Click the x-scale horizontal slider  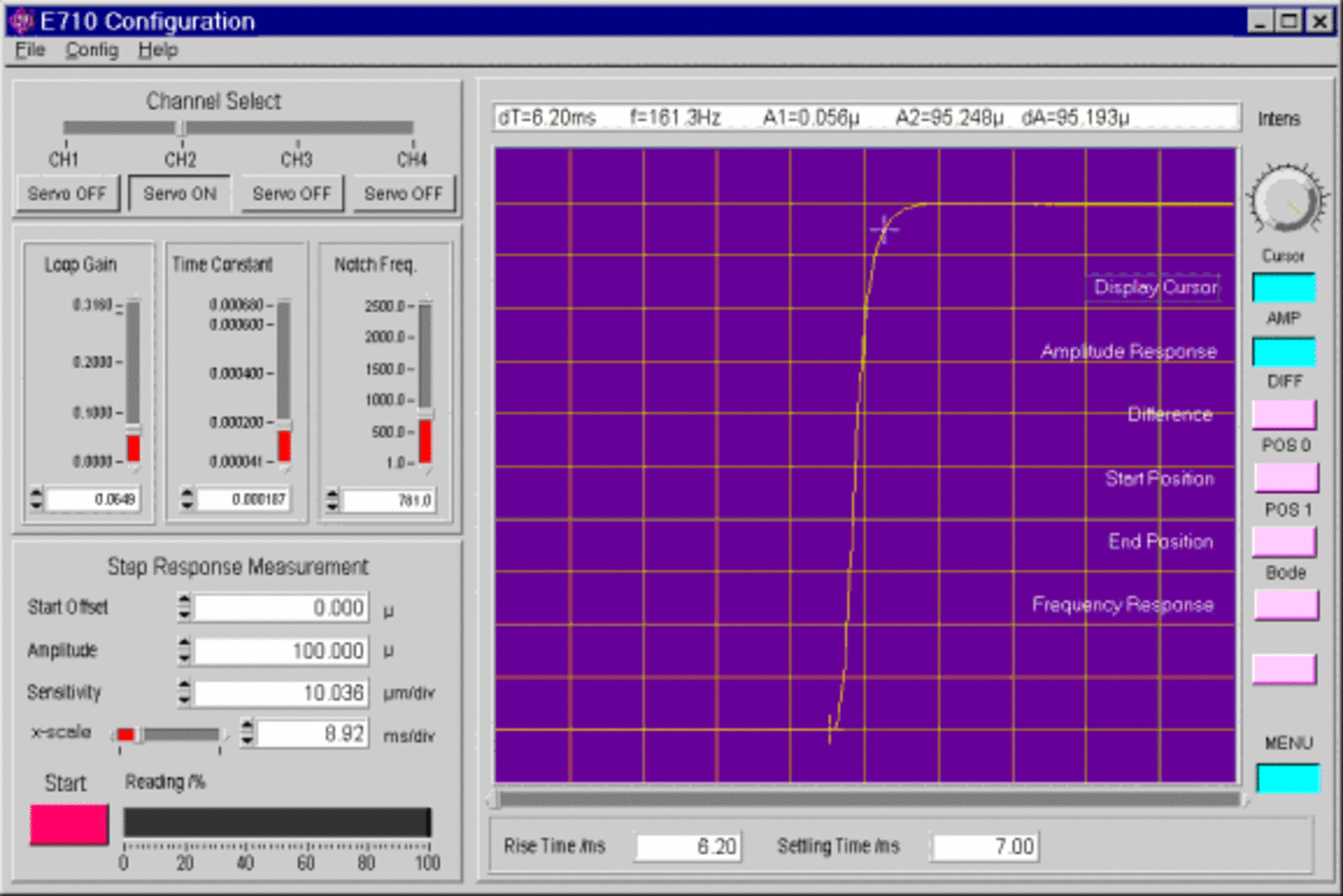170,735
